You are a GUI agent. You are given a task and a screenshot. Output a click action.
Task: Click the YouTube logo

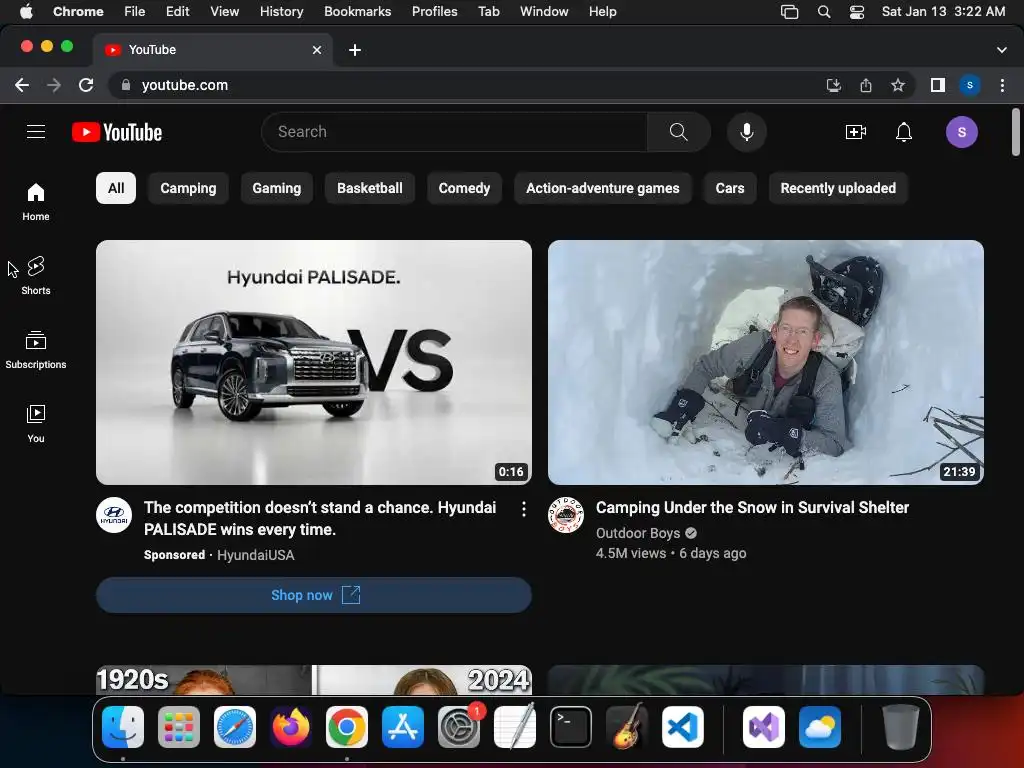tap(117, 132)
